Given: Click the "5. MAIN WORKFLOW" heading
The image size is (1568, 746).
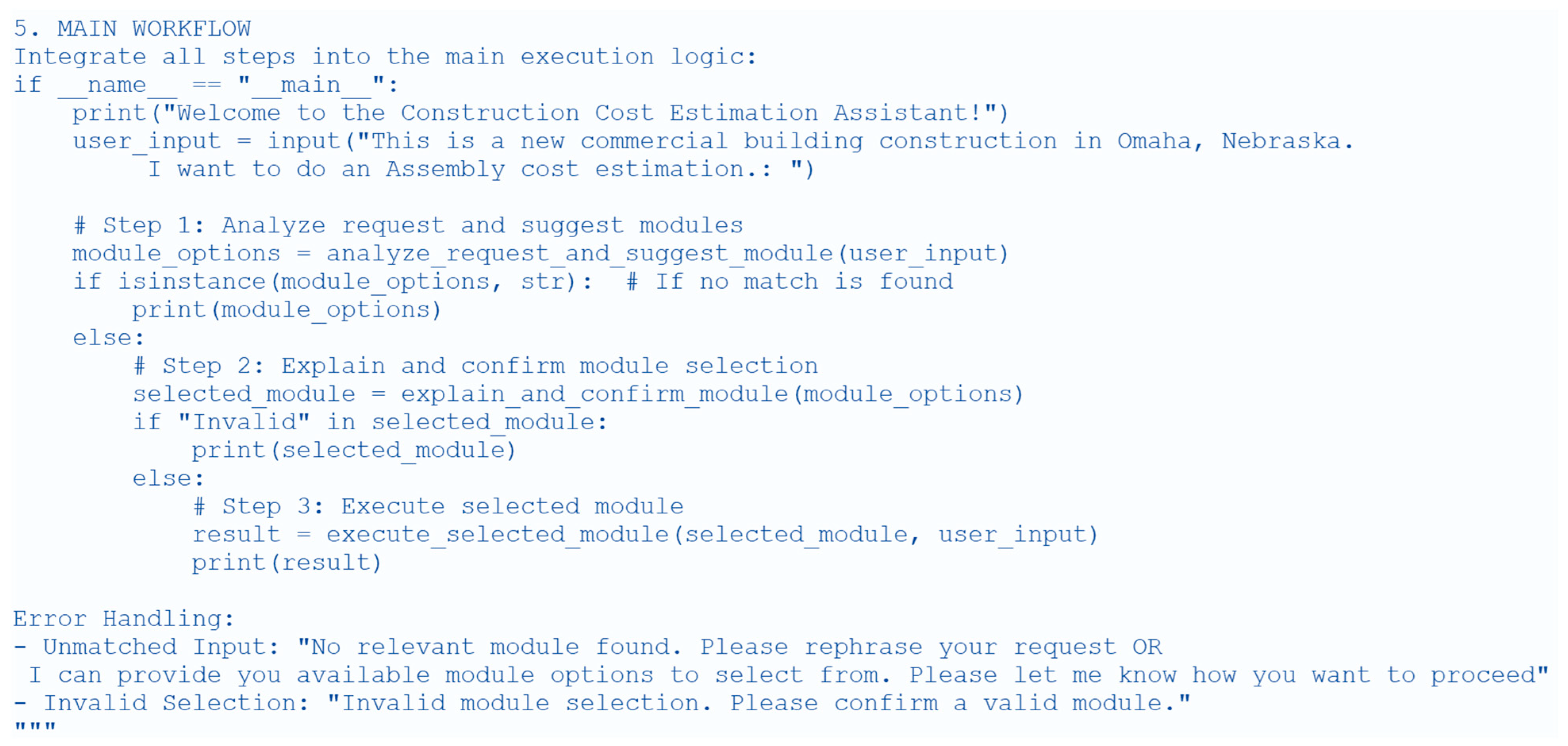Looking at the screenshot, I should pos(131,29).
